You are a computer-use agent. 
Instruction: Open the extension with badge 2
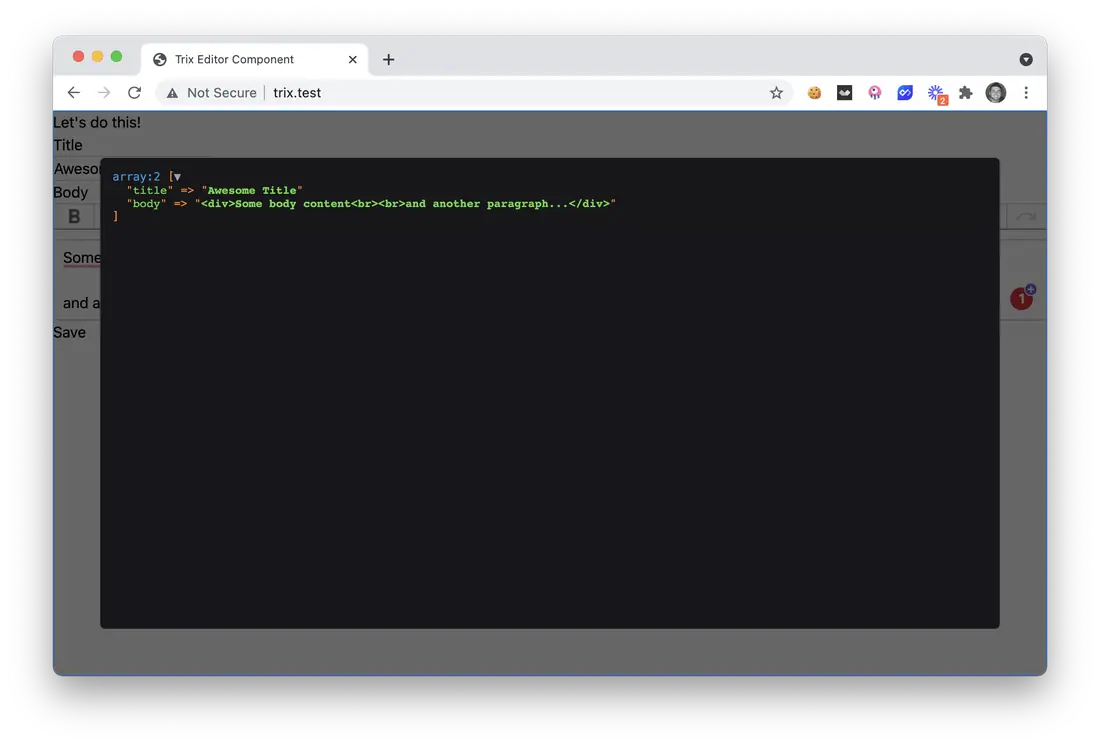pos(937,94)
